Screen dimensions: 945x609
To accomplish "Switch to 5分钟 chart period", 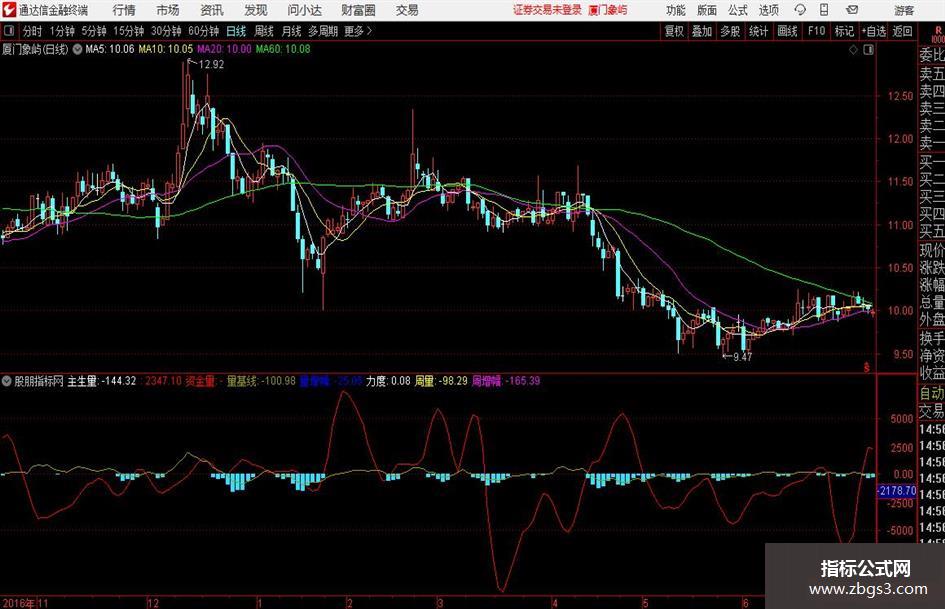I will [94, 31].
